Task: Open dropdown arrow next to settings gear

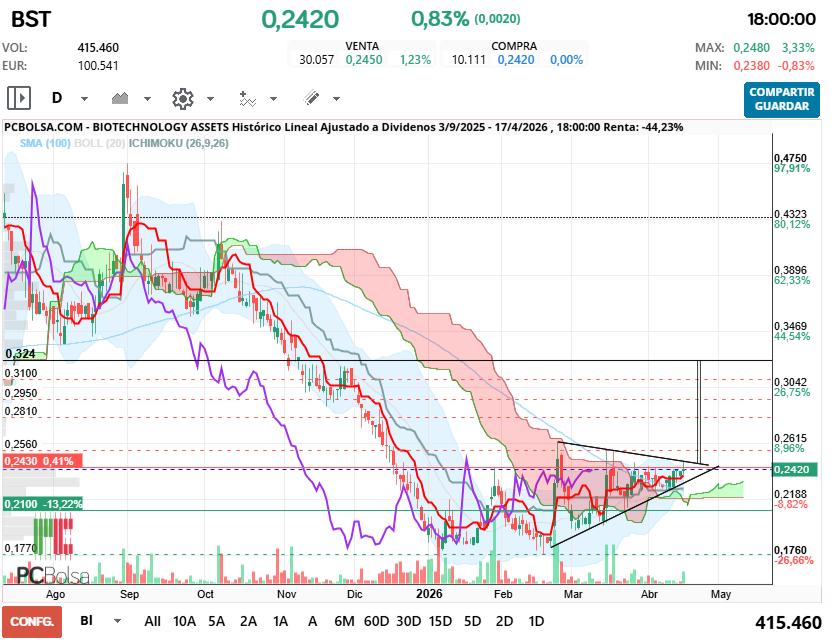Action: point(210,99)
